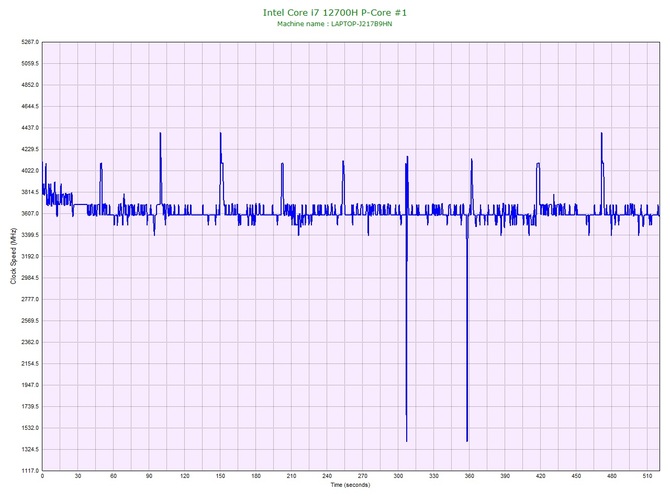
Task: Select the 3607.0 y-axis value
Action: point(30,213)
